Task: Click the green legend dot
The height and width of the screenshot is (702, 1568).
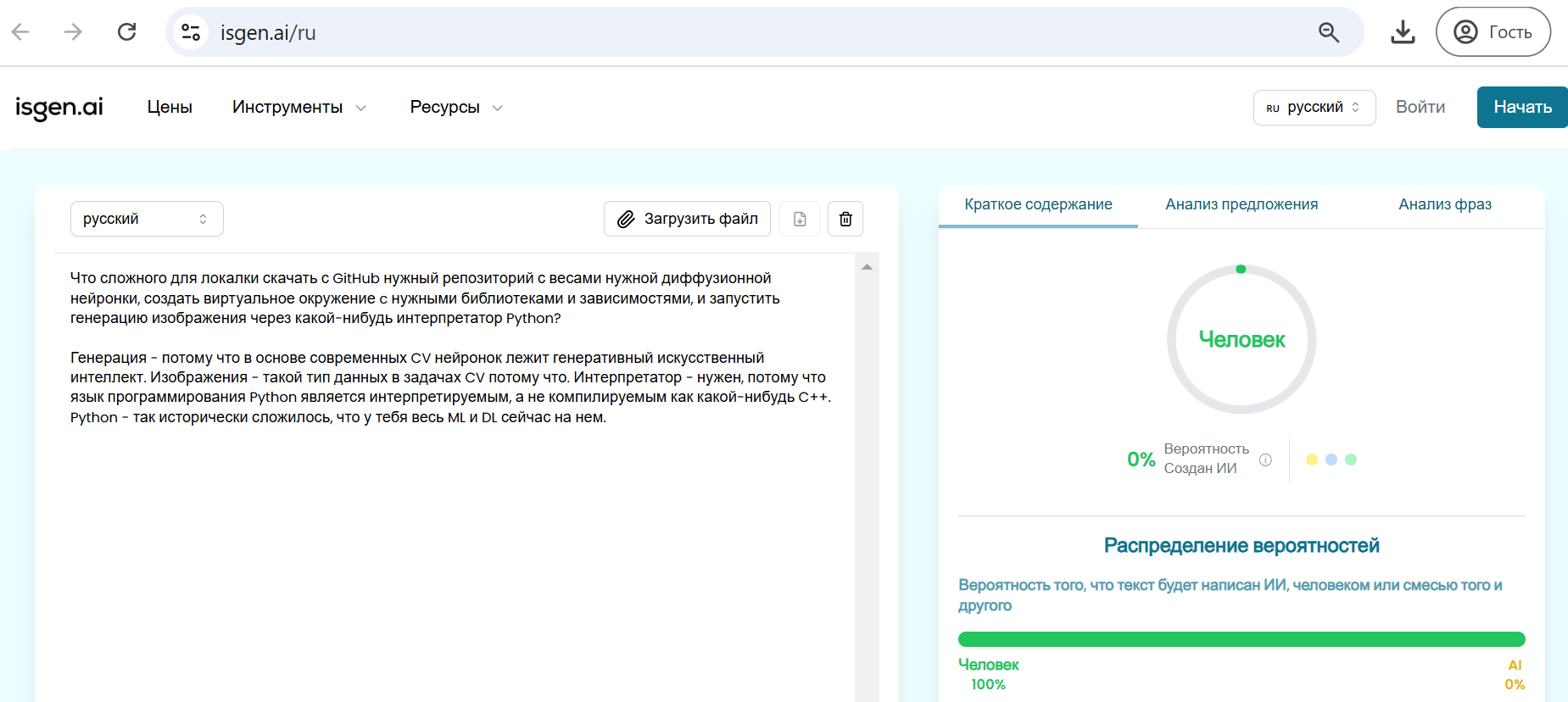Action: pyautogui.click(x=1351, y=460)
